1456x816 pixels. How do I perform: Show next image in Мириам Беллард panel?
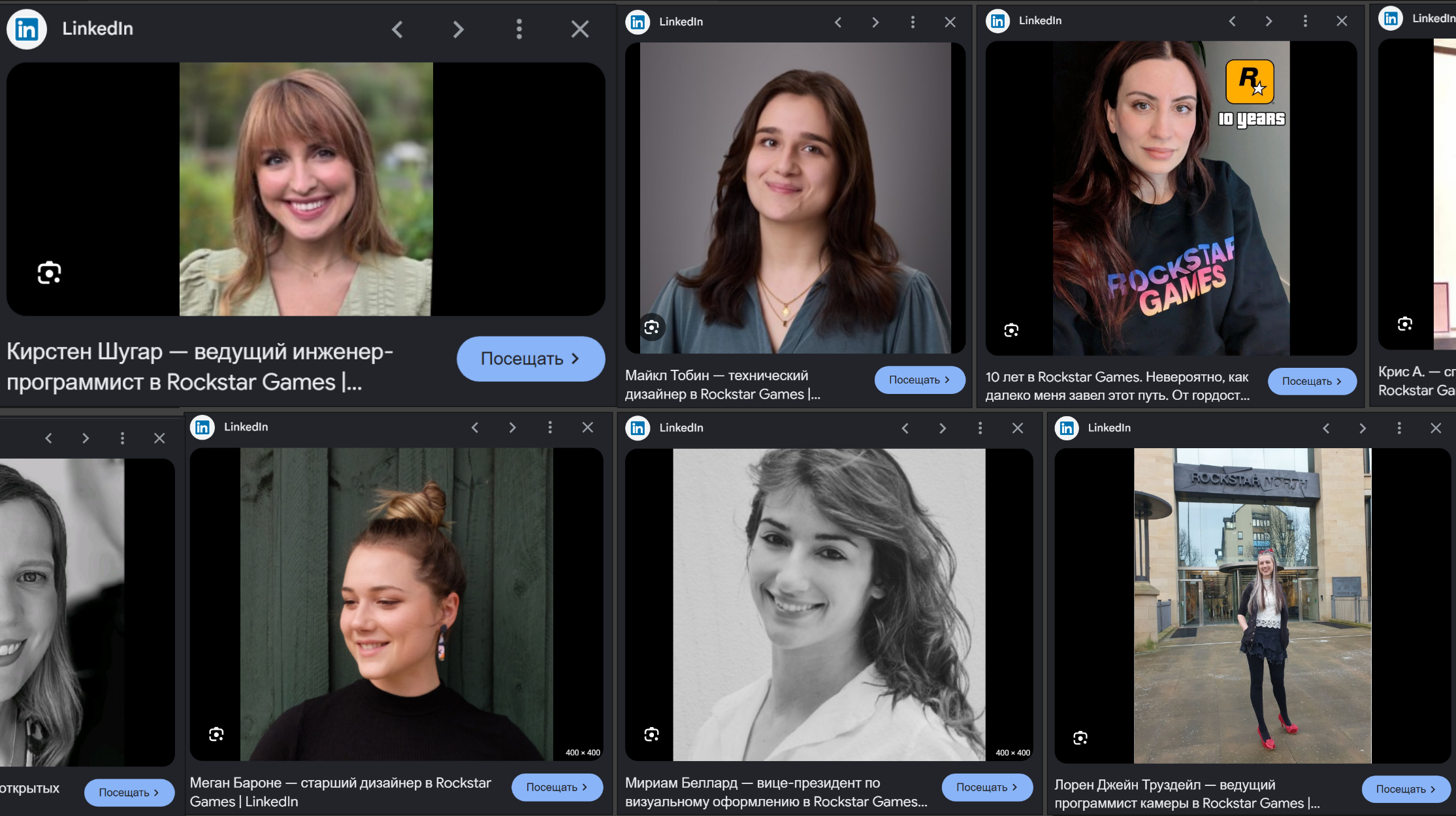click(x=942, y=428)
